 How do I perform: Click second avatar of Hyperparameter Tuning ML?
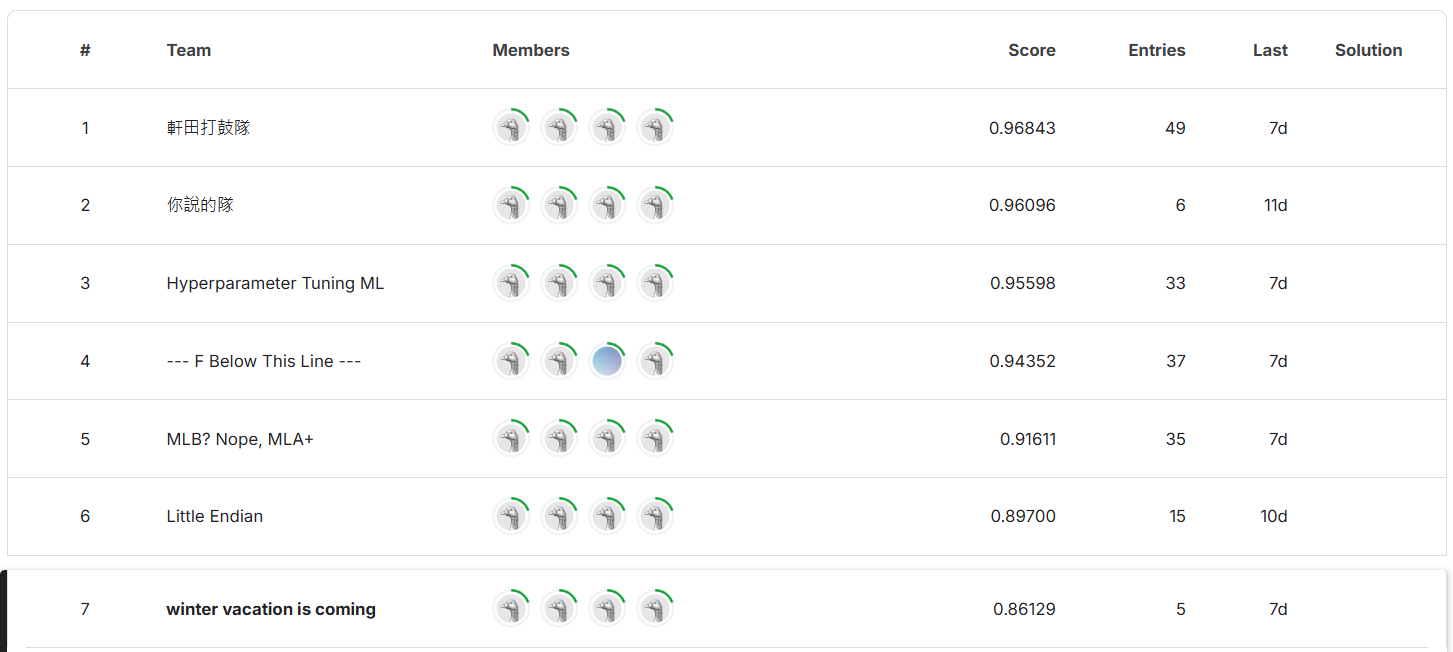[x=559, y=284]
